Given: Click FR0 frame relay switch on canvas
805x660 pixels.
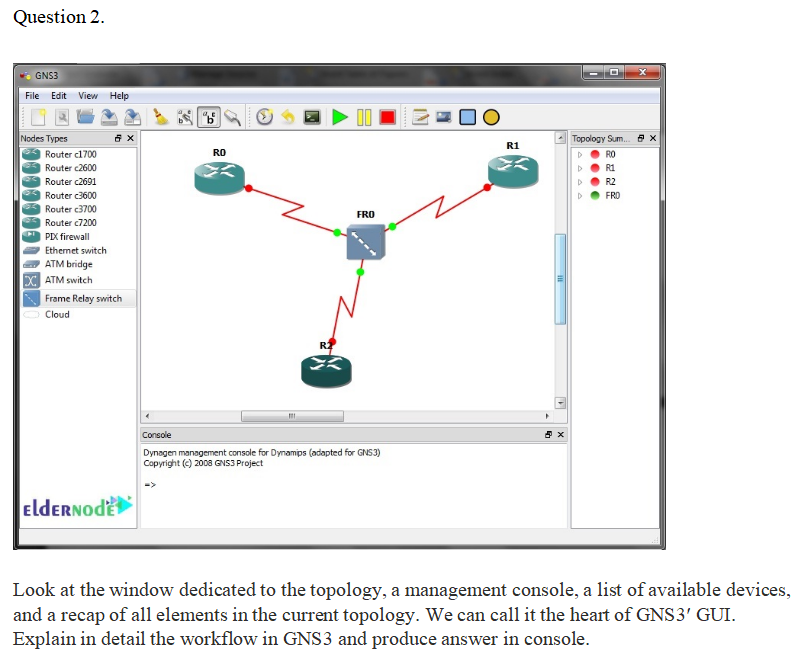Looking at the screenshot, I should 366,242.
